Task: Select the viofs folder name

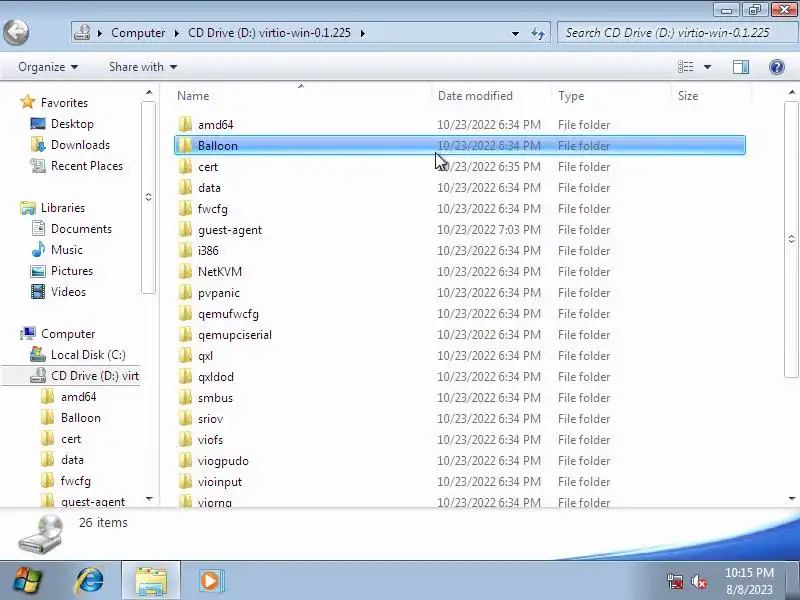Action: point(210,440)
